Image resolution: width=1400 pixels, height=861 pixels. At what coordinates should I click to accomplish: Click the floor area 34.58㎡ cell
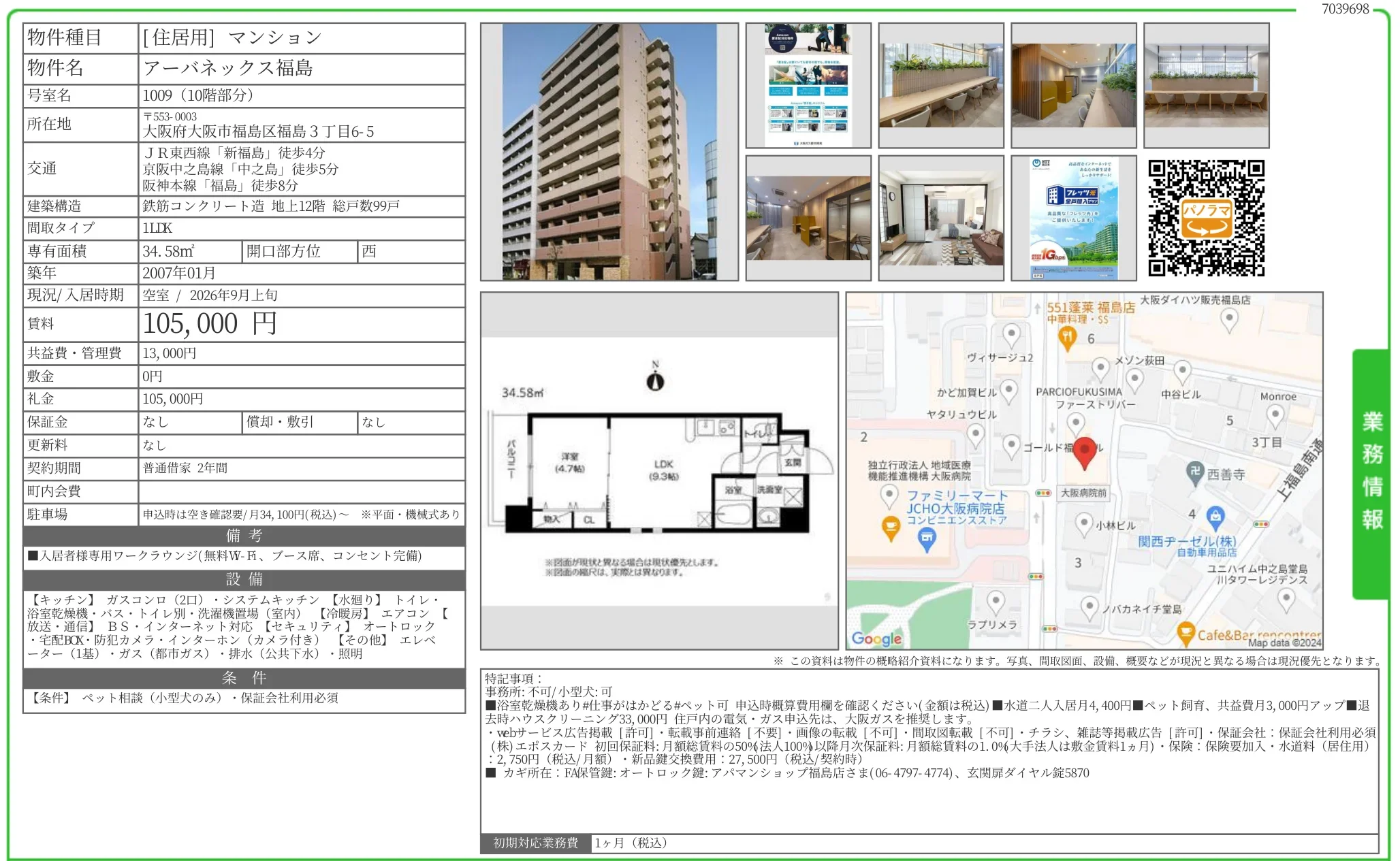pyautogui.click(x=191, y=251)
